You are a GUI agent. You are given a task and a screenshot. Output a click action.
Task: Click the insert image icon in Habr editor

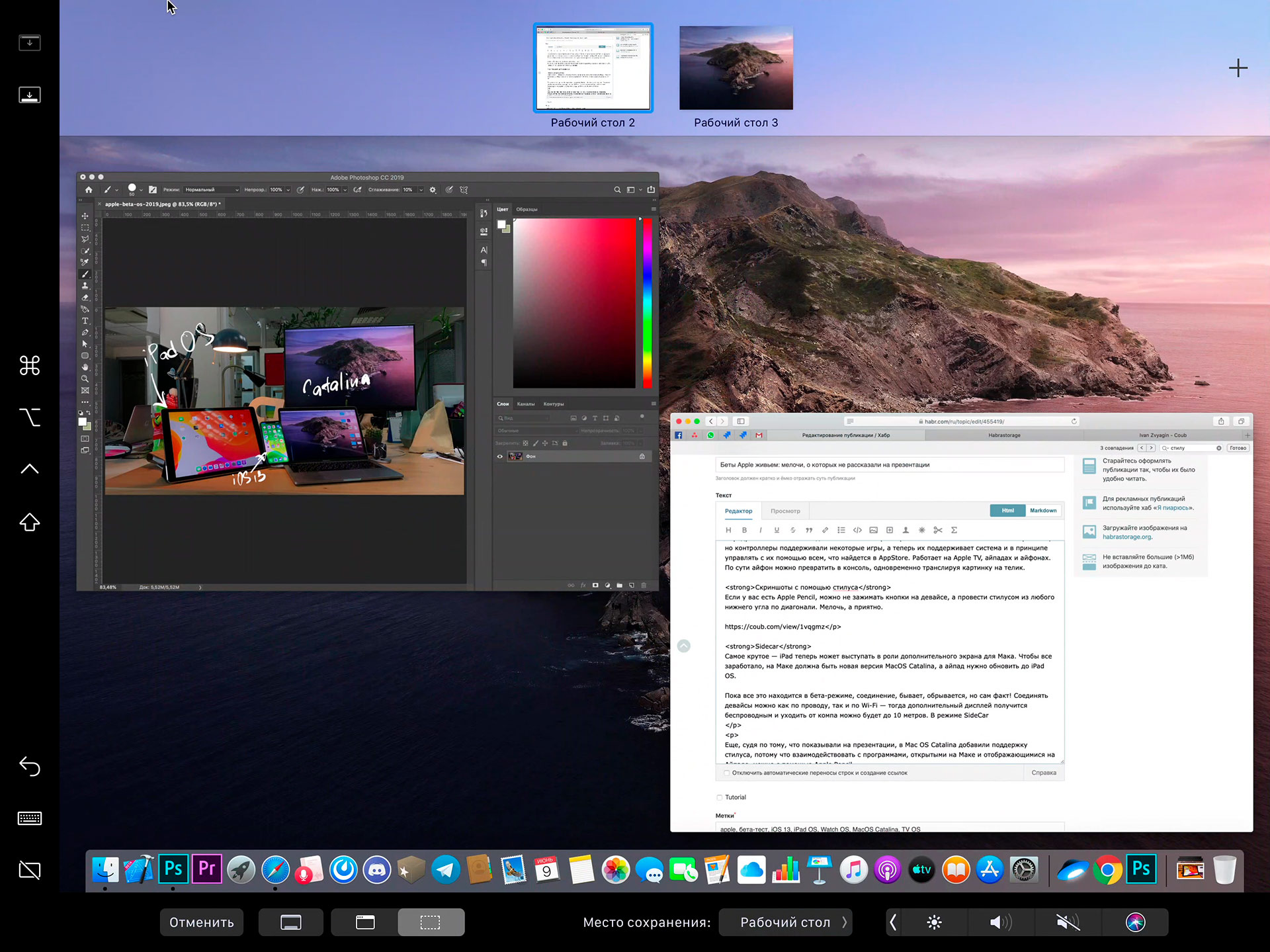[x=873, y=530]
